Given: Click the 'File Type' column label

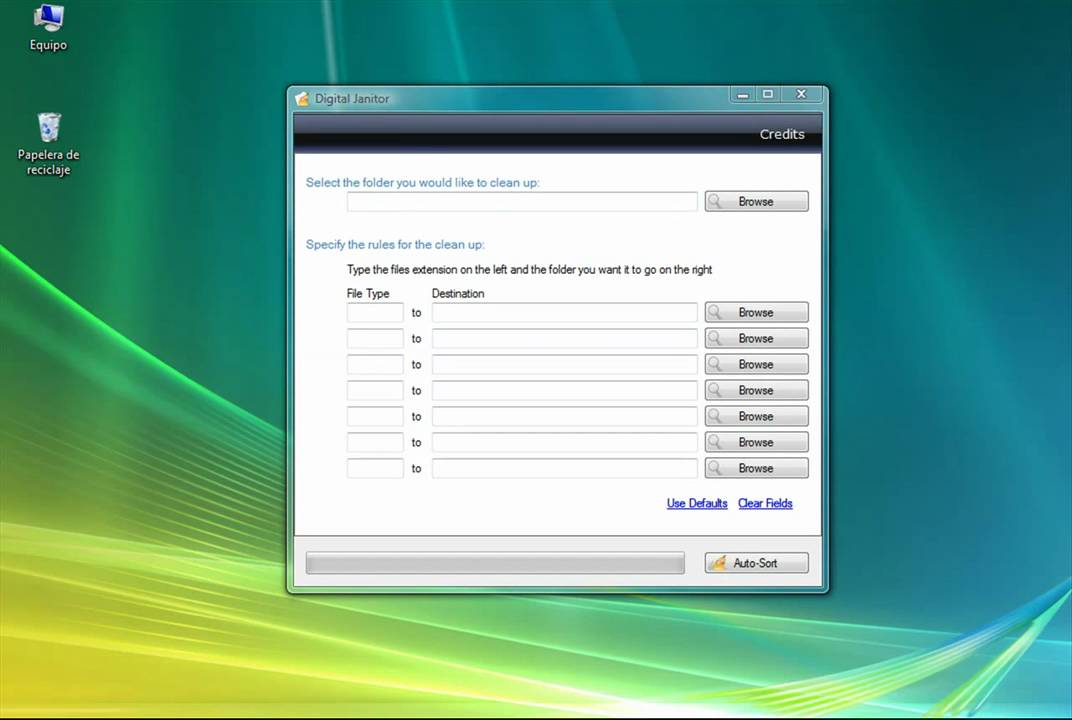Looking at the screenshot, I should 368,293.
